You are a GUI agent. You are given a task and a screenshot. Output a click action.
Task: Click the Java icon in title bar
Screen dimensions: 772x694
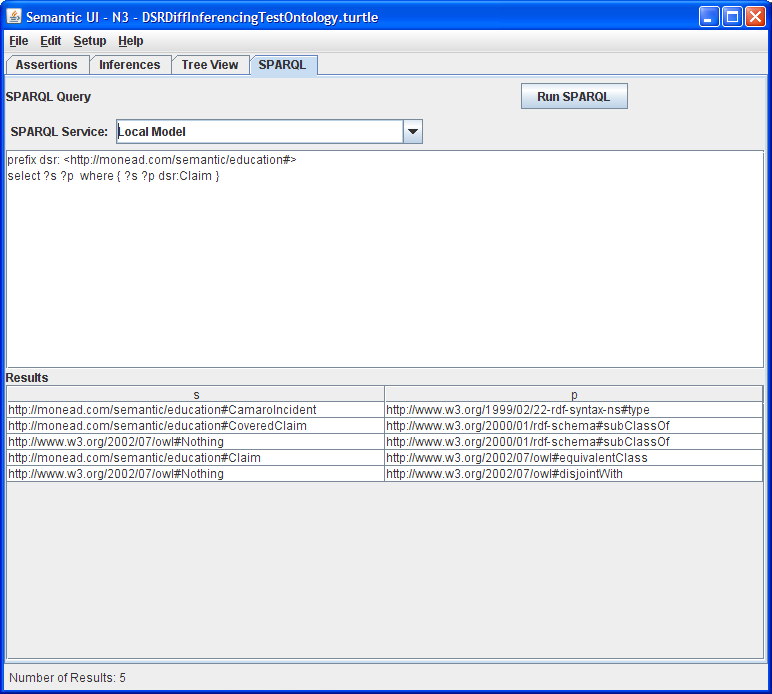point(14,17)
